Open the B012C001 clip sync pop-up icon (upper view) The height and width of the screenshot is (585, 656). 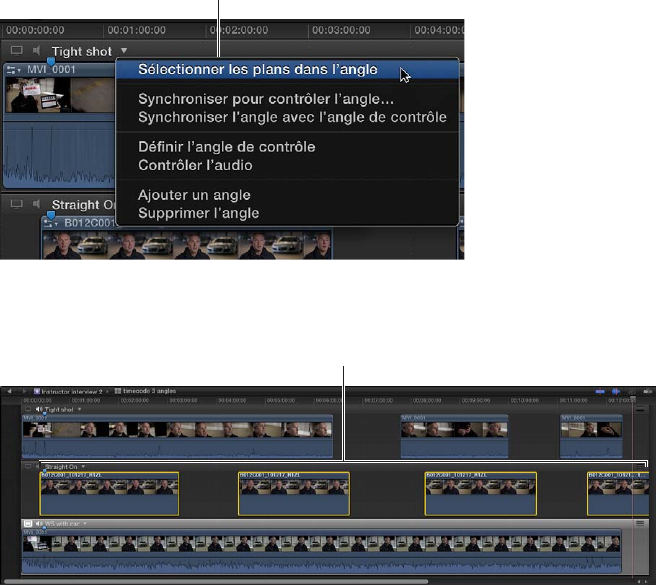click(x=51, y=223)
